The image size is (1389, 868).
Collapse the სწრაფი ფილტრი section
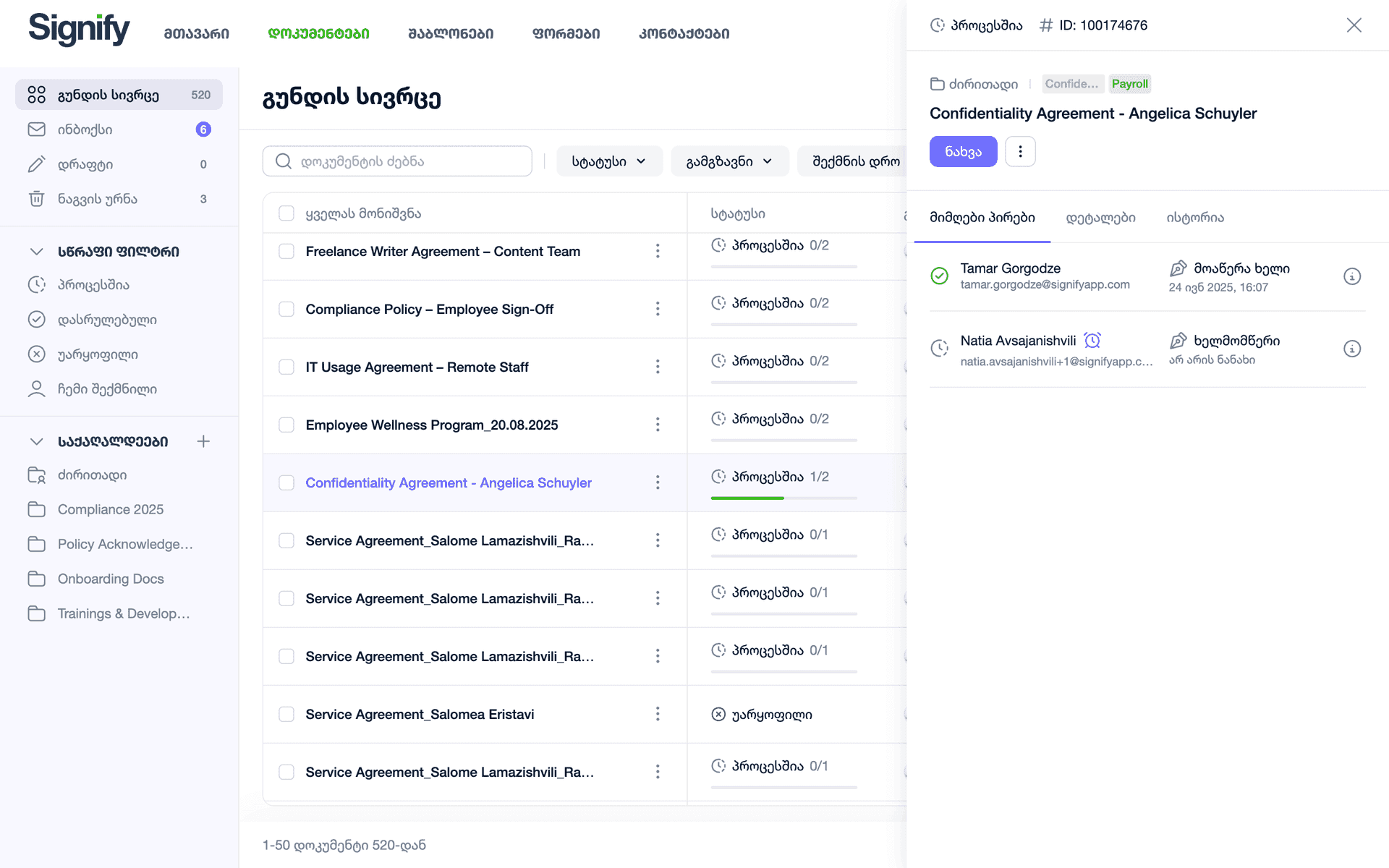point(36,252)
